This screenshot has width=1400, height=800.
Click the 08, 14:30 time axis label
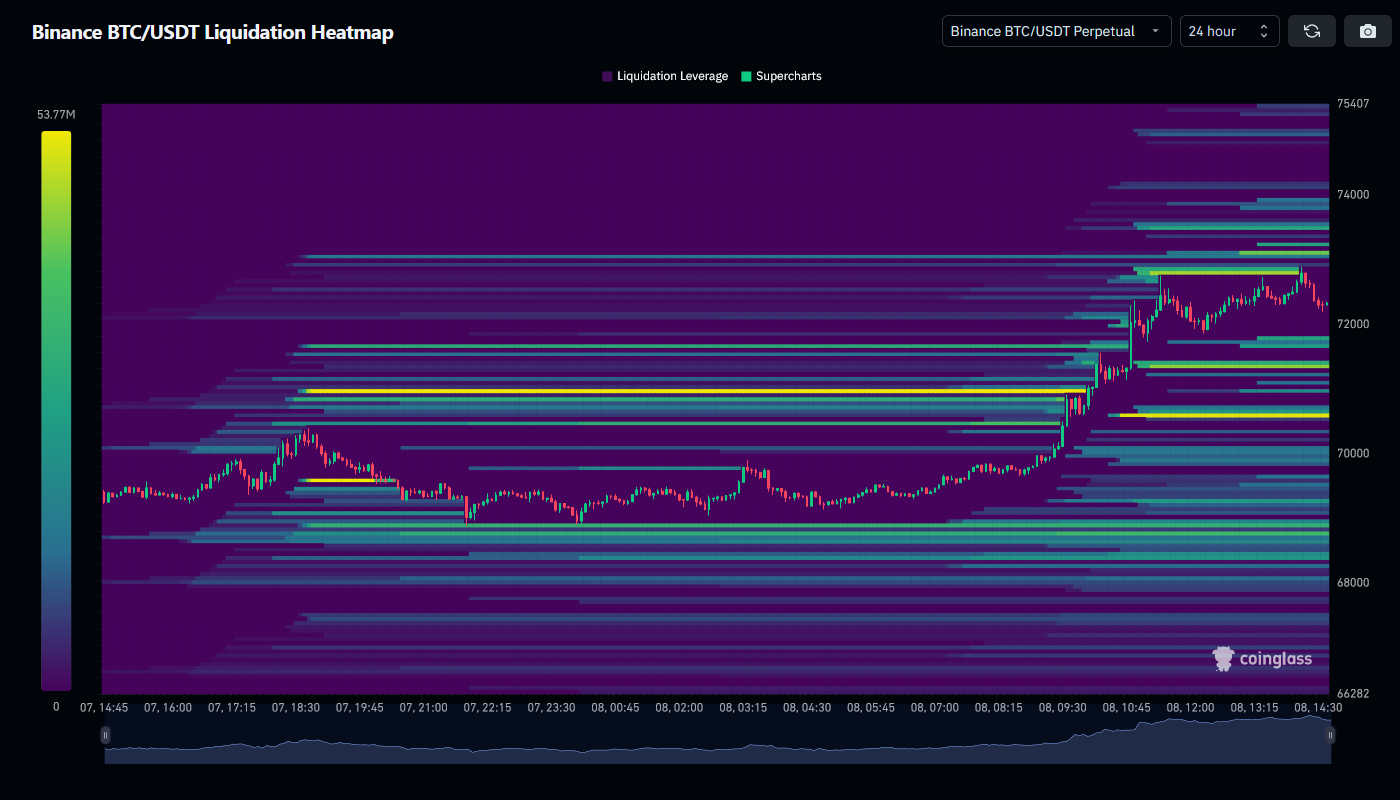coord(1317,707)
